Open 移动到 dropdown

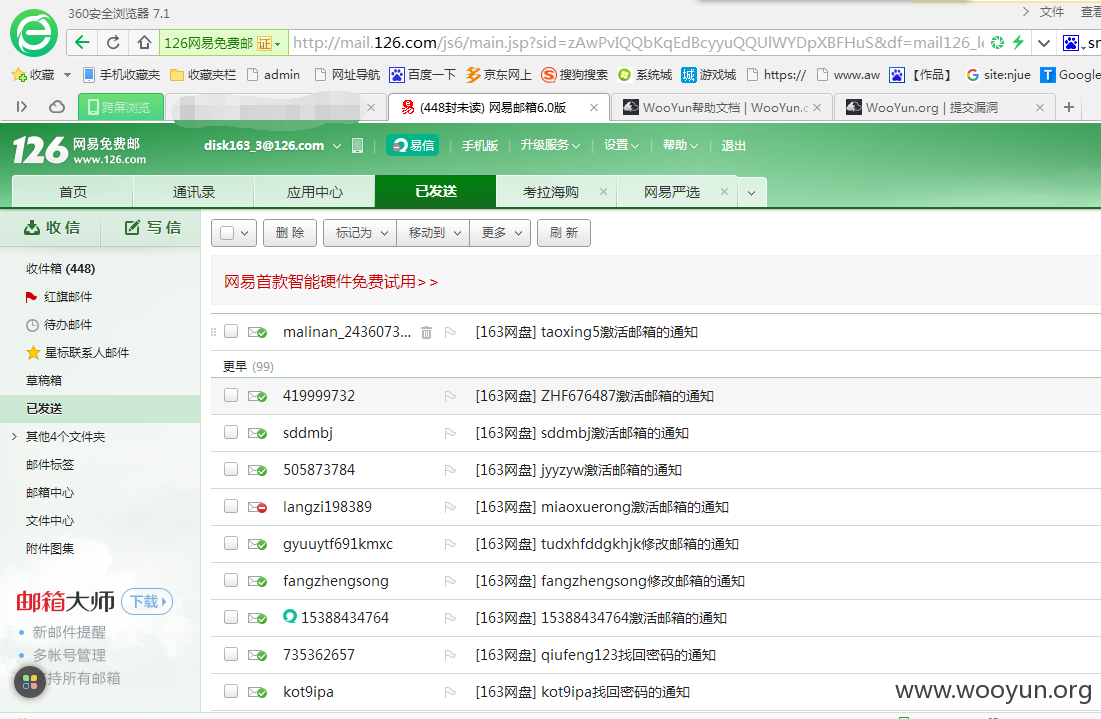click(433, 232)
